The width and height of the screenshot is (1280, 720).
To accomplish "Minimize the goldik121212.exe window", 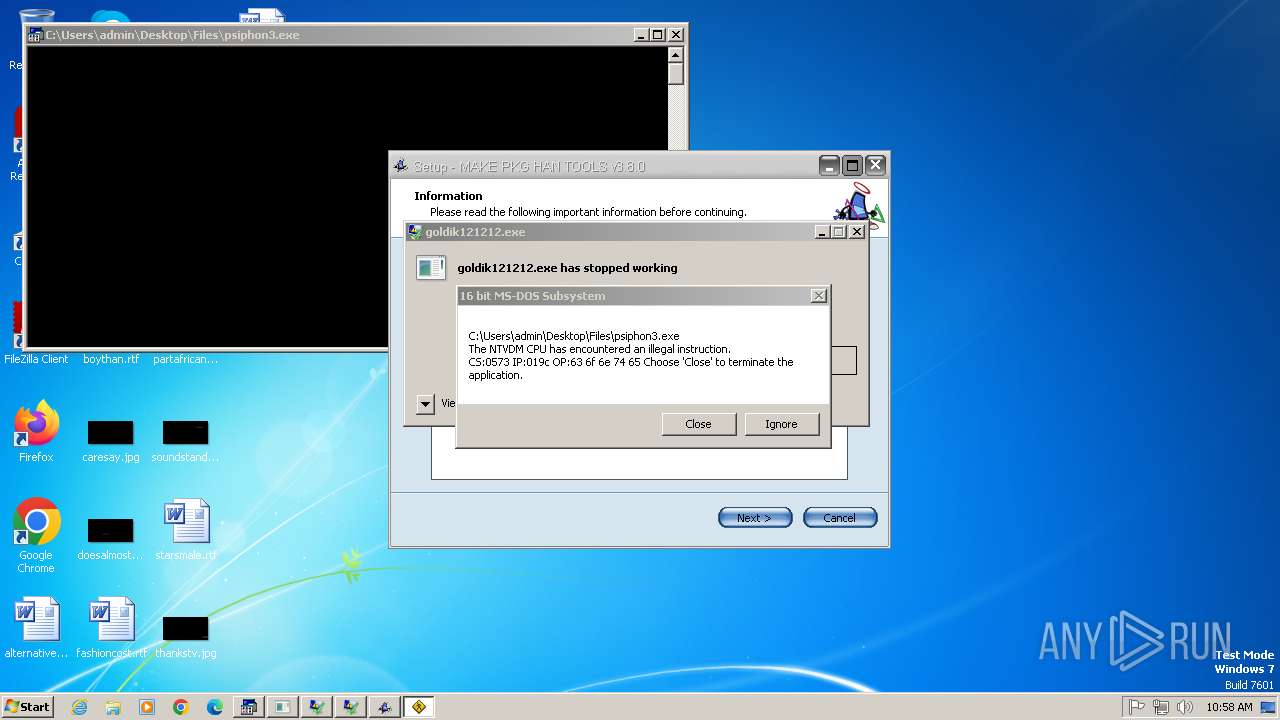I will coord(822,232).
